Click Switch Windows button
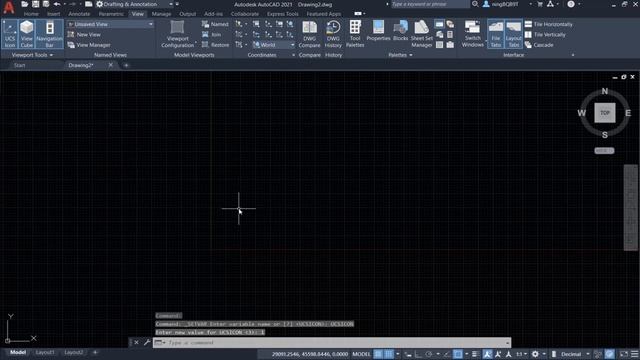This screenshot has width=640, height=360. point(473,34)
